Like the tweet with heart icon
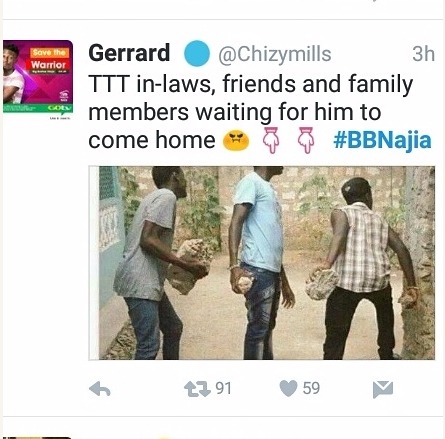Viewport: 445px width, 439px height. click(x=288, y=388)
